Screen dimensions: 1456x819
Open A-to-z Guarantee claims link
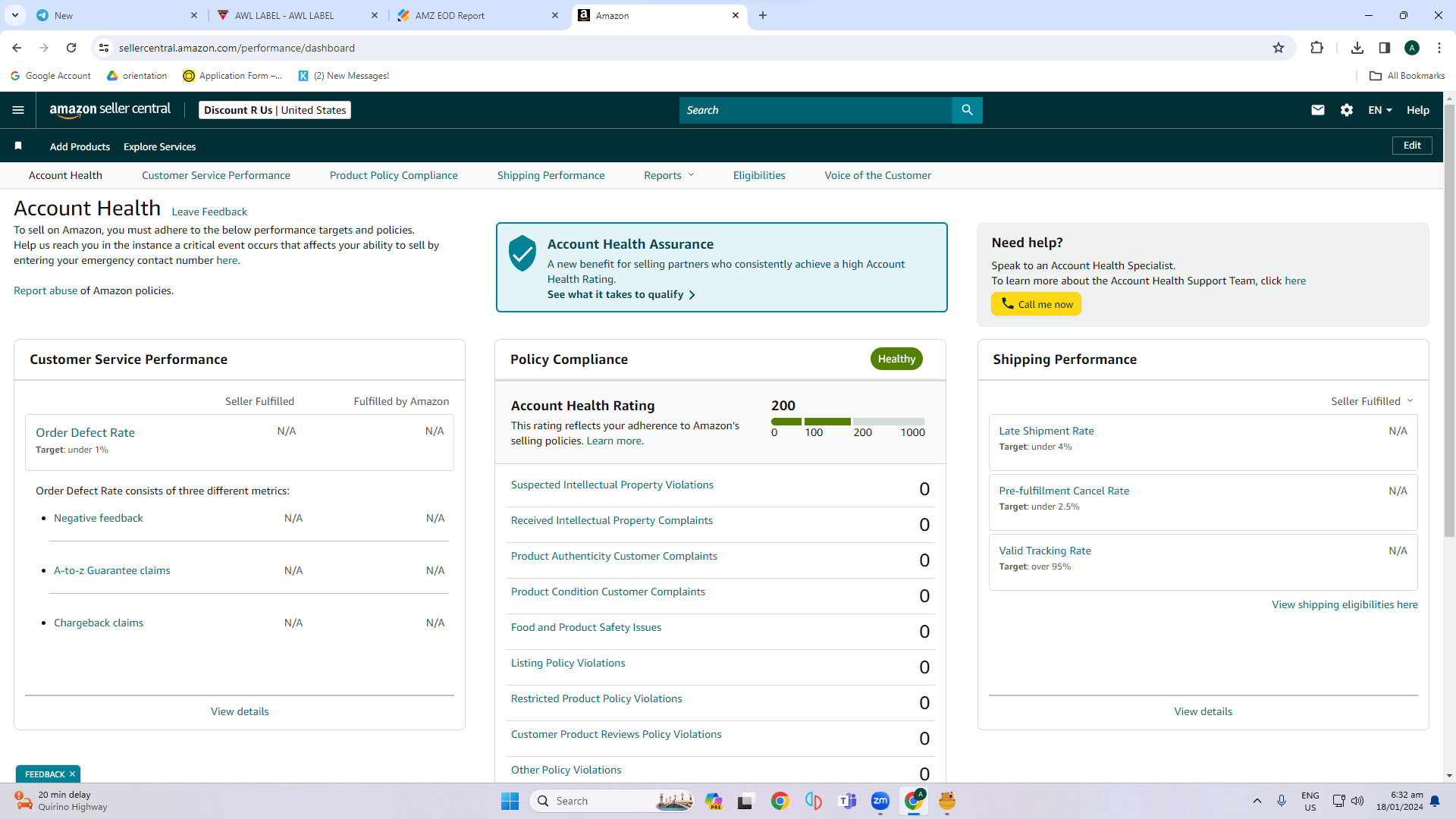click(x=112, y=570)
